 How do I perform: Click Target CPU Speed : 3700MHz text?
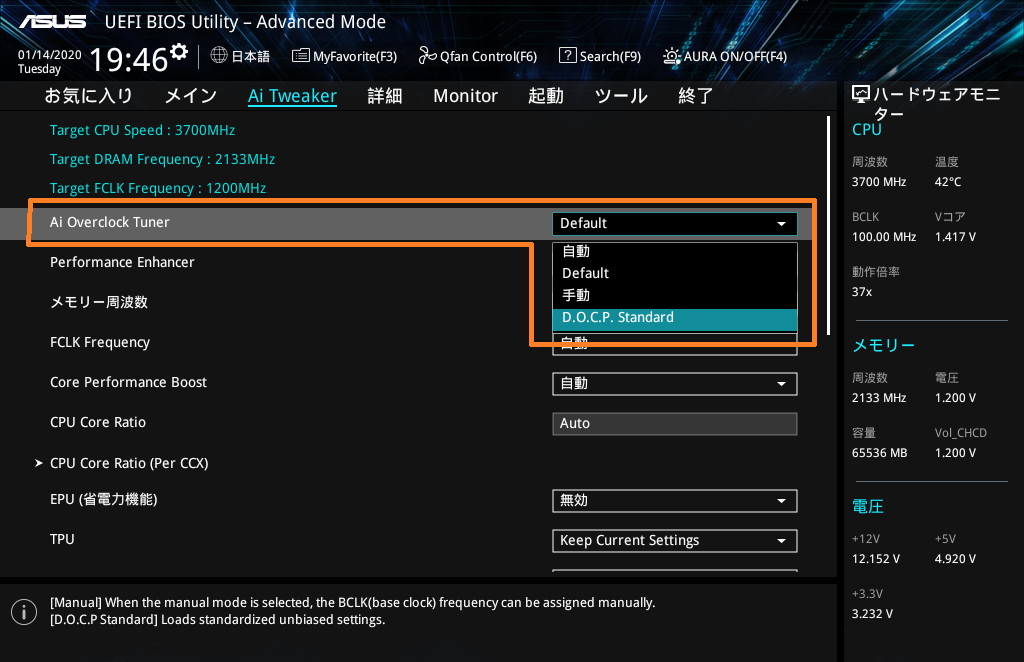(142, 130)
